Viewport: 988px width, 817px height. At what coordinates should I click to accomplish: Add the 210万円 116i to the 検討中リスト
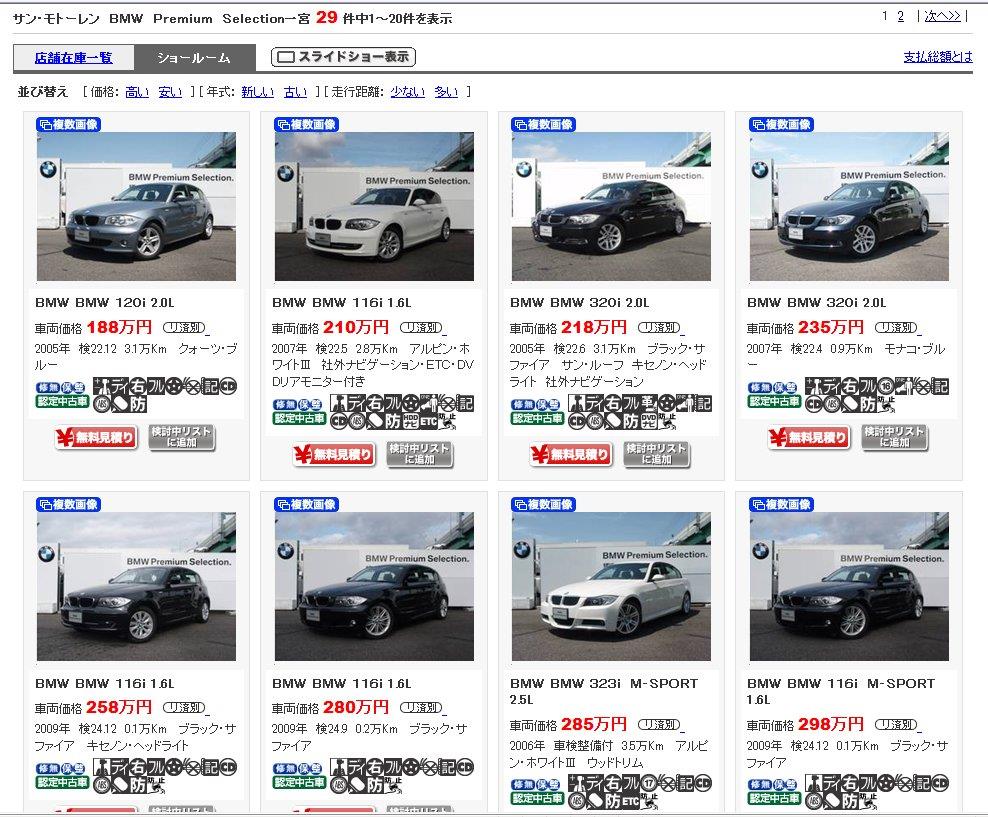click(420, 454)
